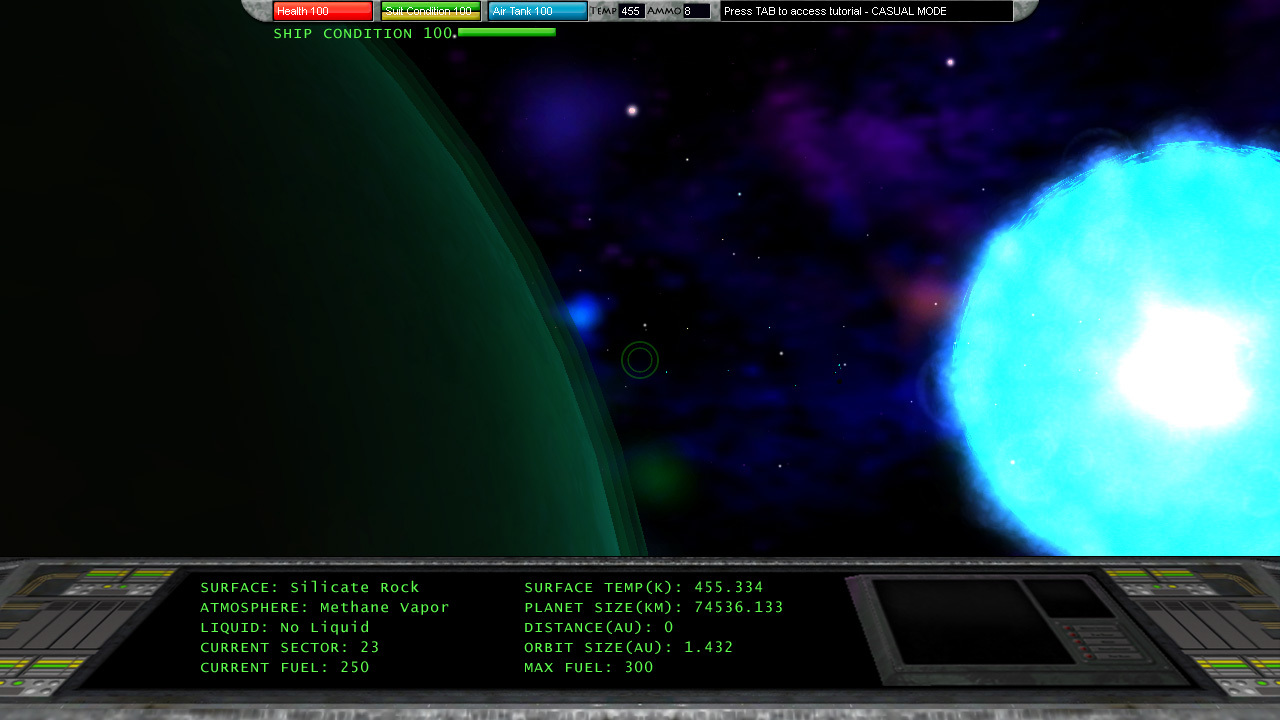
Task: Click the small blue distant star
Action: (583, 314)
